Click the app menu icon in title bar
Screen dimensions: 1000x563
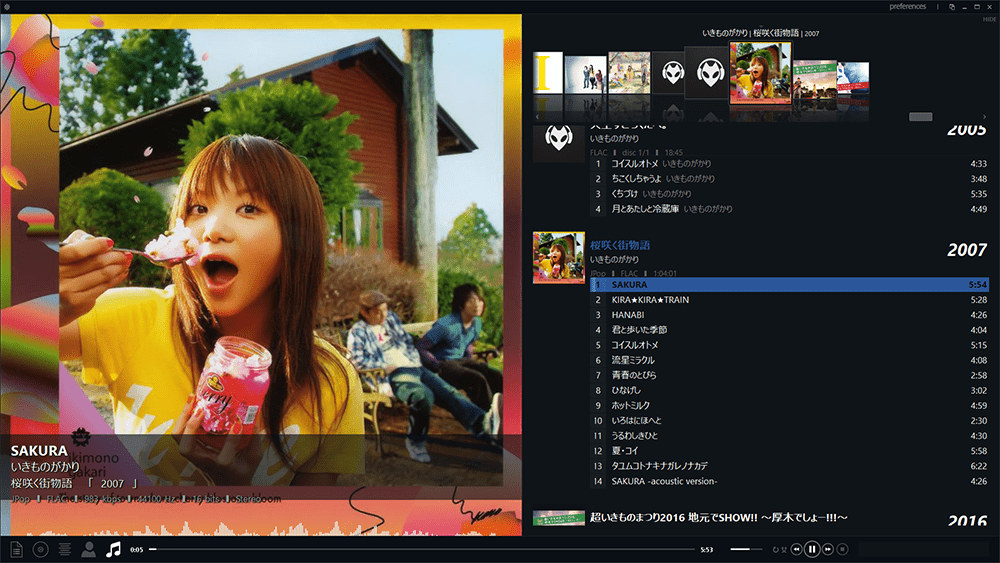6,6
